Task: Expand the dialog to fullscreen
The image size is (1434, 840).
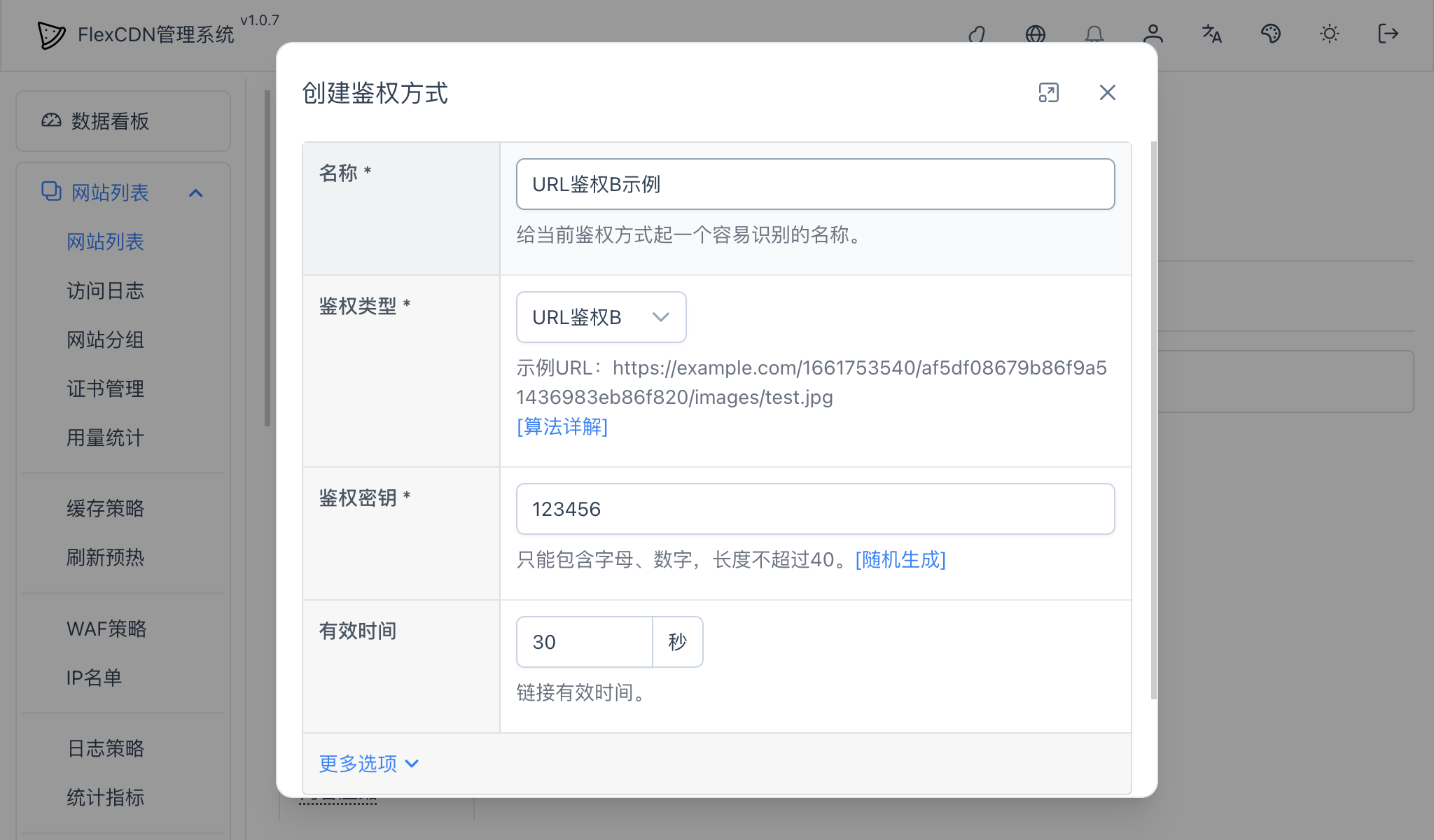Action: click(x=1049, y=92)
